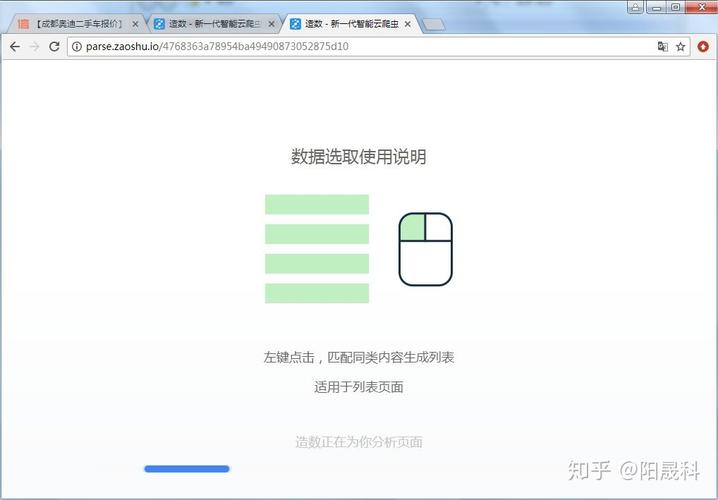Click the mouse illustration icon

(x=425, y=249)
